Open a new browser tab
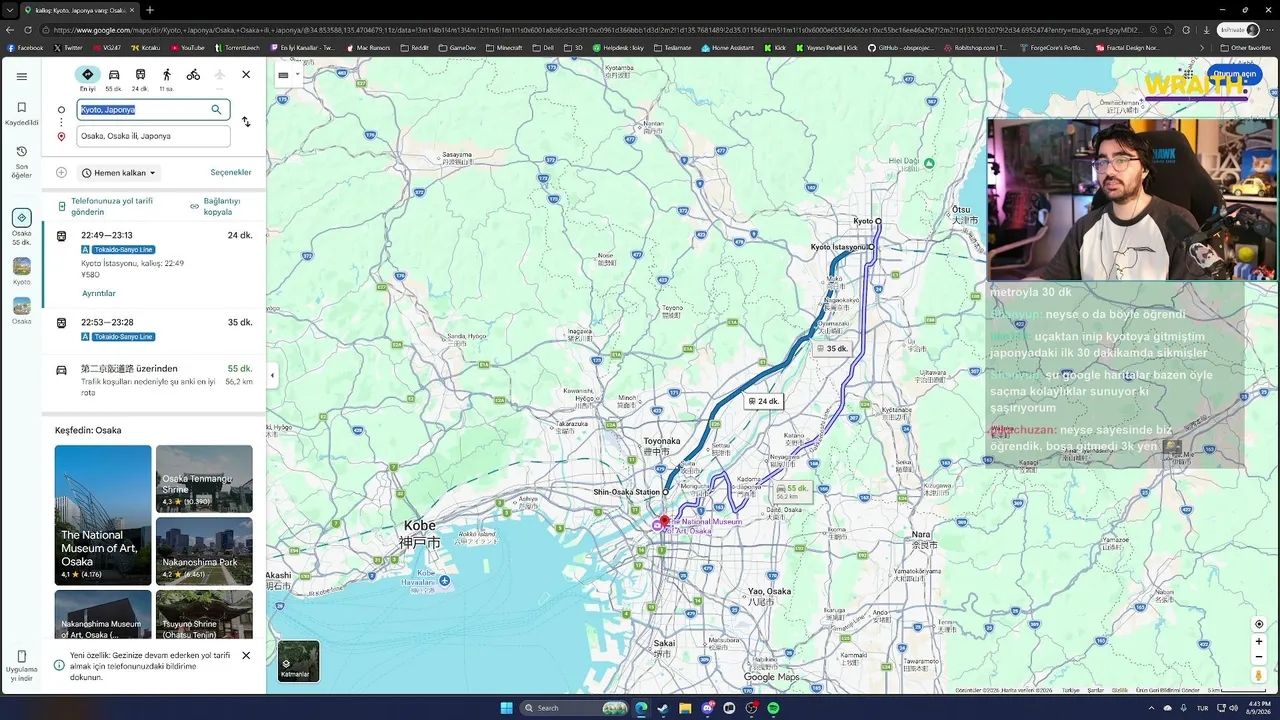 [150, 10]
